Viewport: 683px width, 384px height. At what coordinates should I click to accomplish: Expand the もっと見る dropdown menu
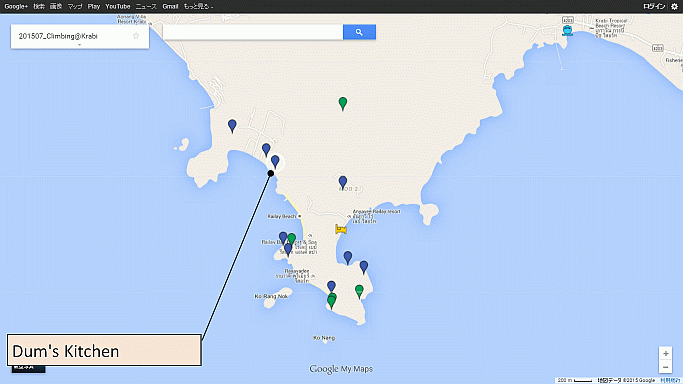pos(198,6)
